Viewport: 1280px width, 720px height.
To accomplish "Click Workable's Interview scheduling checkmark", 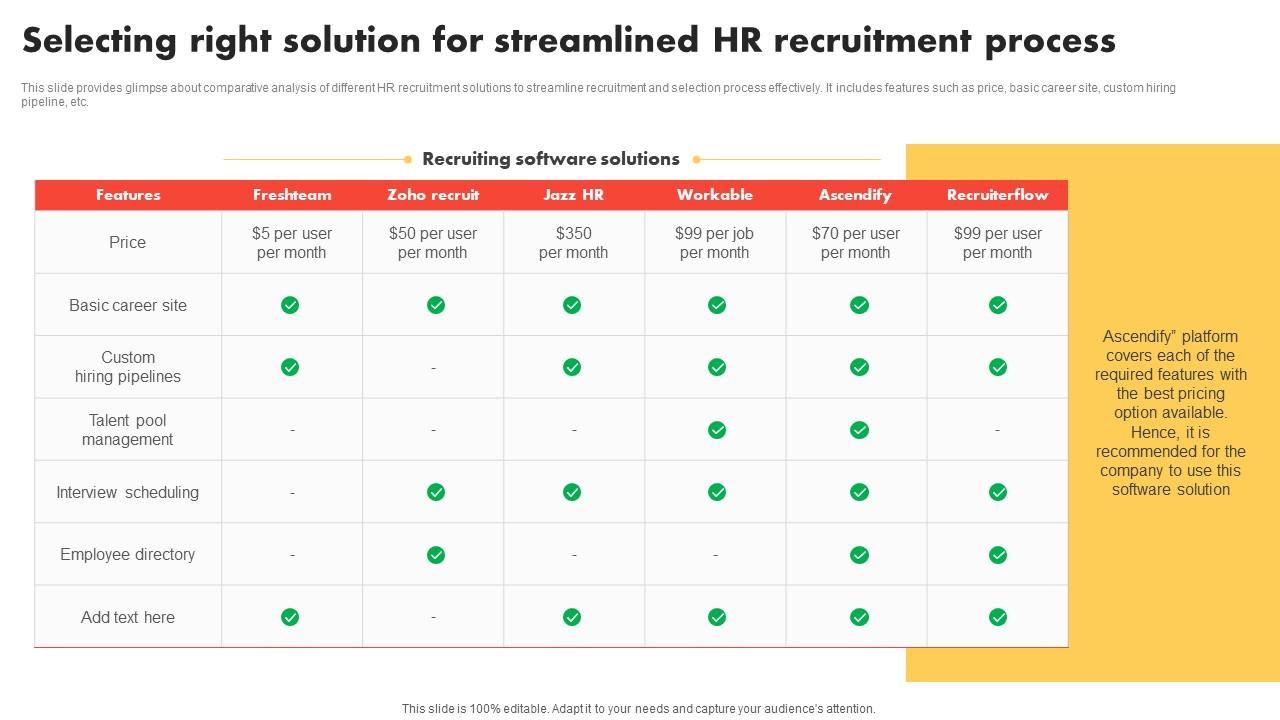I will 717,492.
